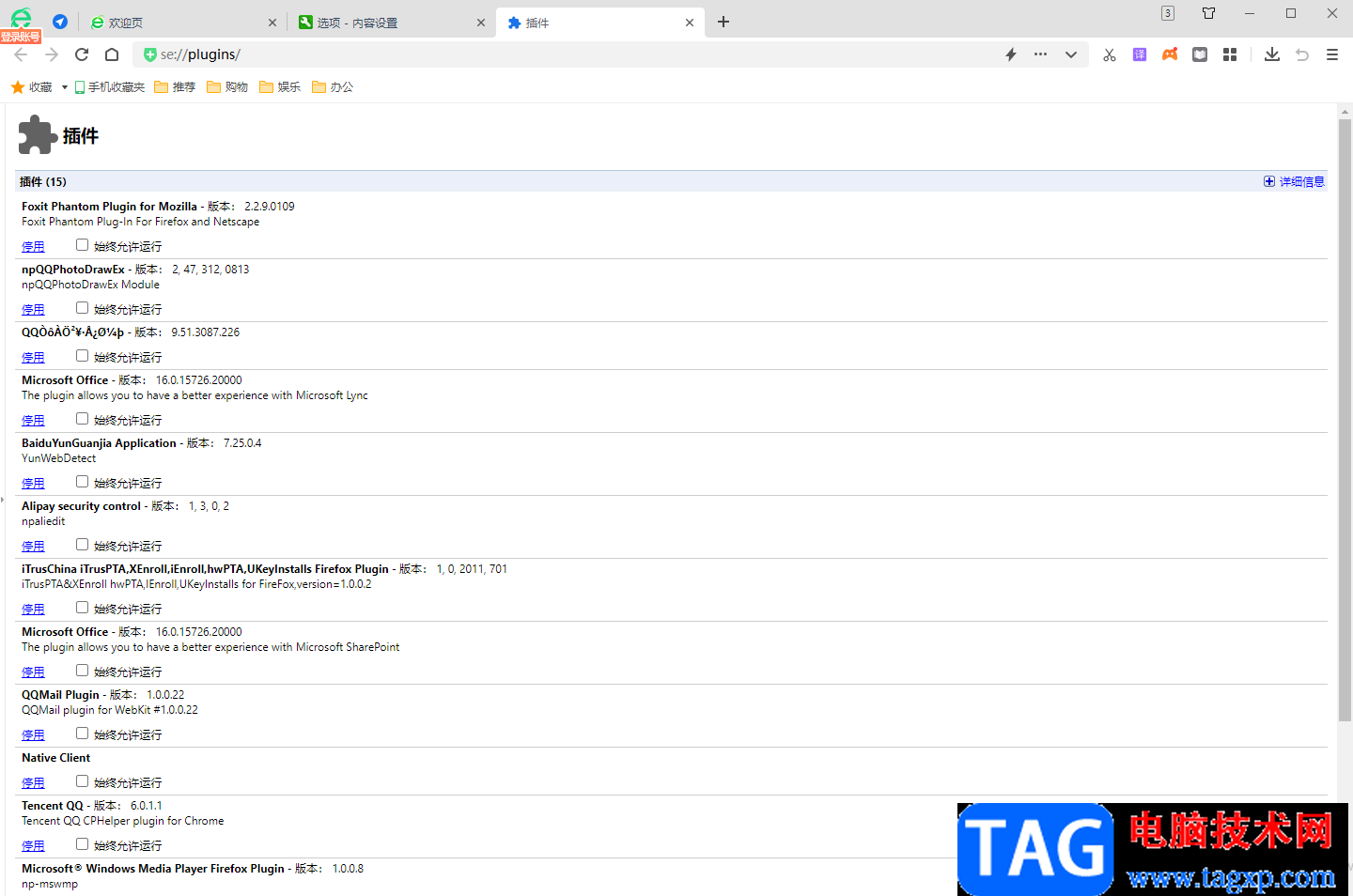Disable Foxit Phantom Plugin via 停用

pos(33,247)
